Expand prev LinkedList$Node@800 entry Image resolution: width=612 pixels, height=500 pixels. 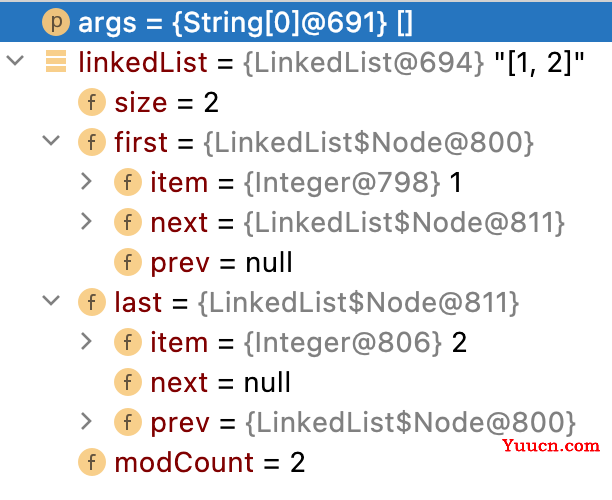pyautogui.click(x=86, y=422)
